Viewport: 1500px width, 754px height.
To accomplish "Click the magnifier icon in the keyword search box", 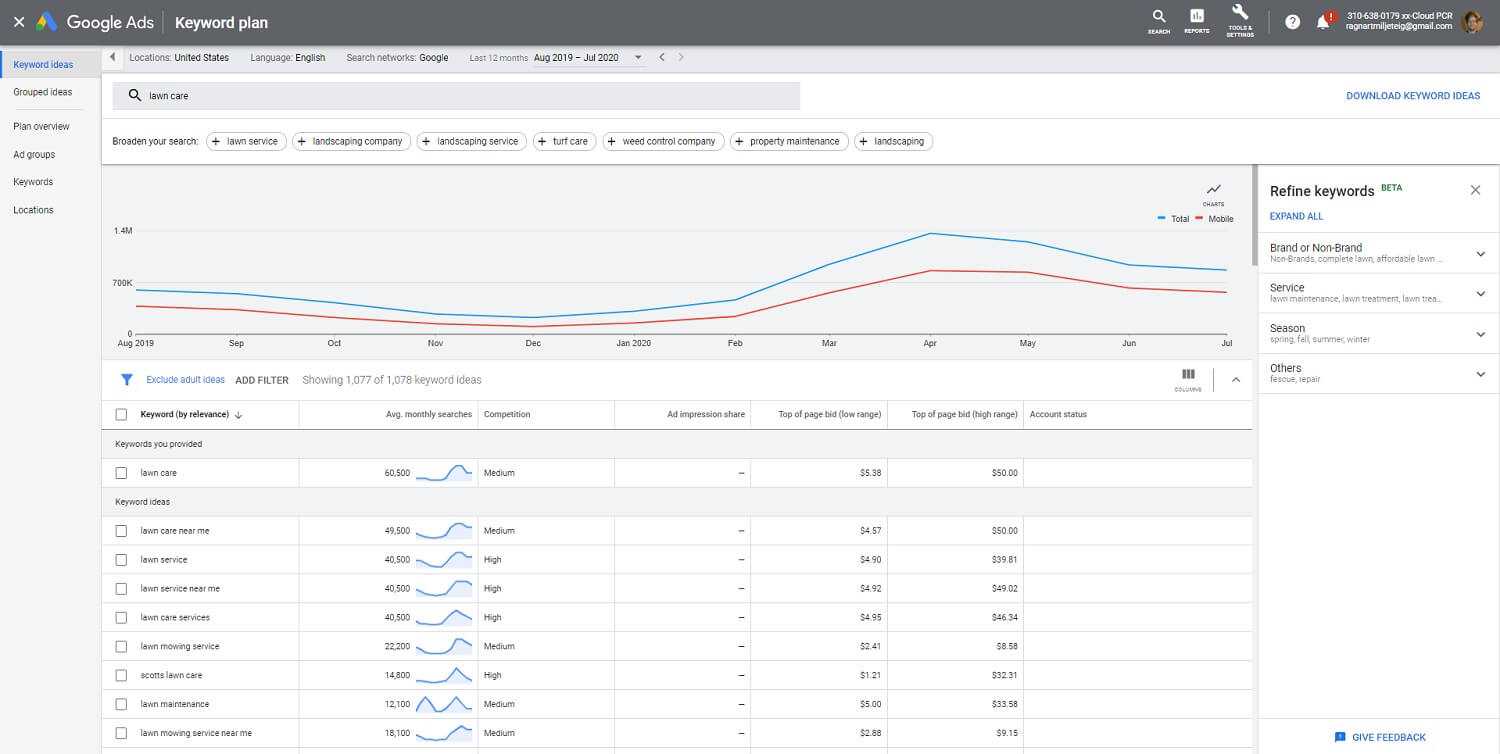I will coord(135,96).
